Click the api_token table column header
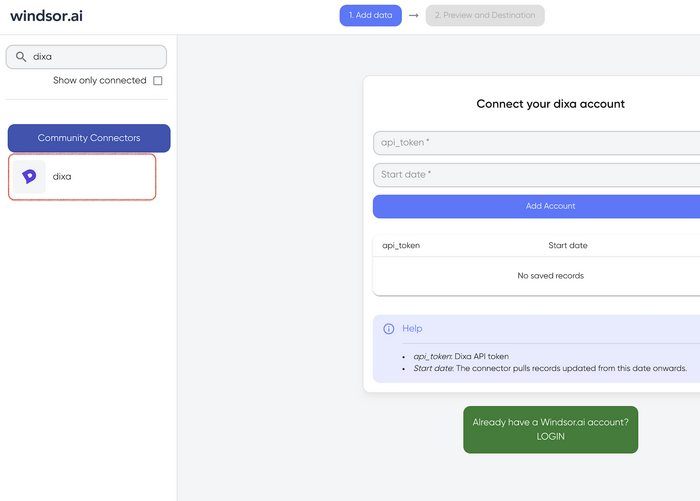Image resolution: width=700 pixels, height=501 pixels. (401, 246)
